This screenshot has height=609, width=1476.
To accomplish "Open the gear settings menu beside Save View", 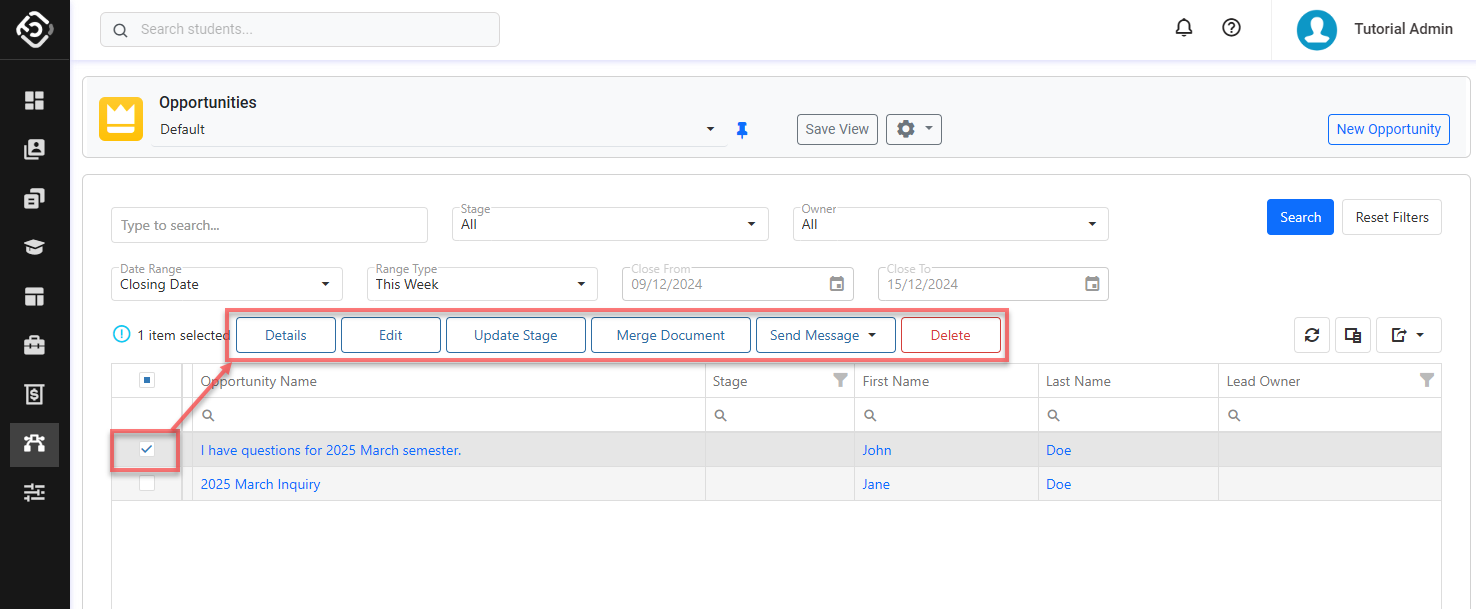I will point(913,129).
